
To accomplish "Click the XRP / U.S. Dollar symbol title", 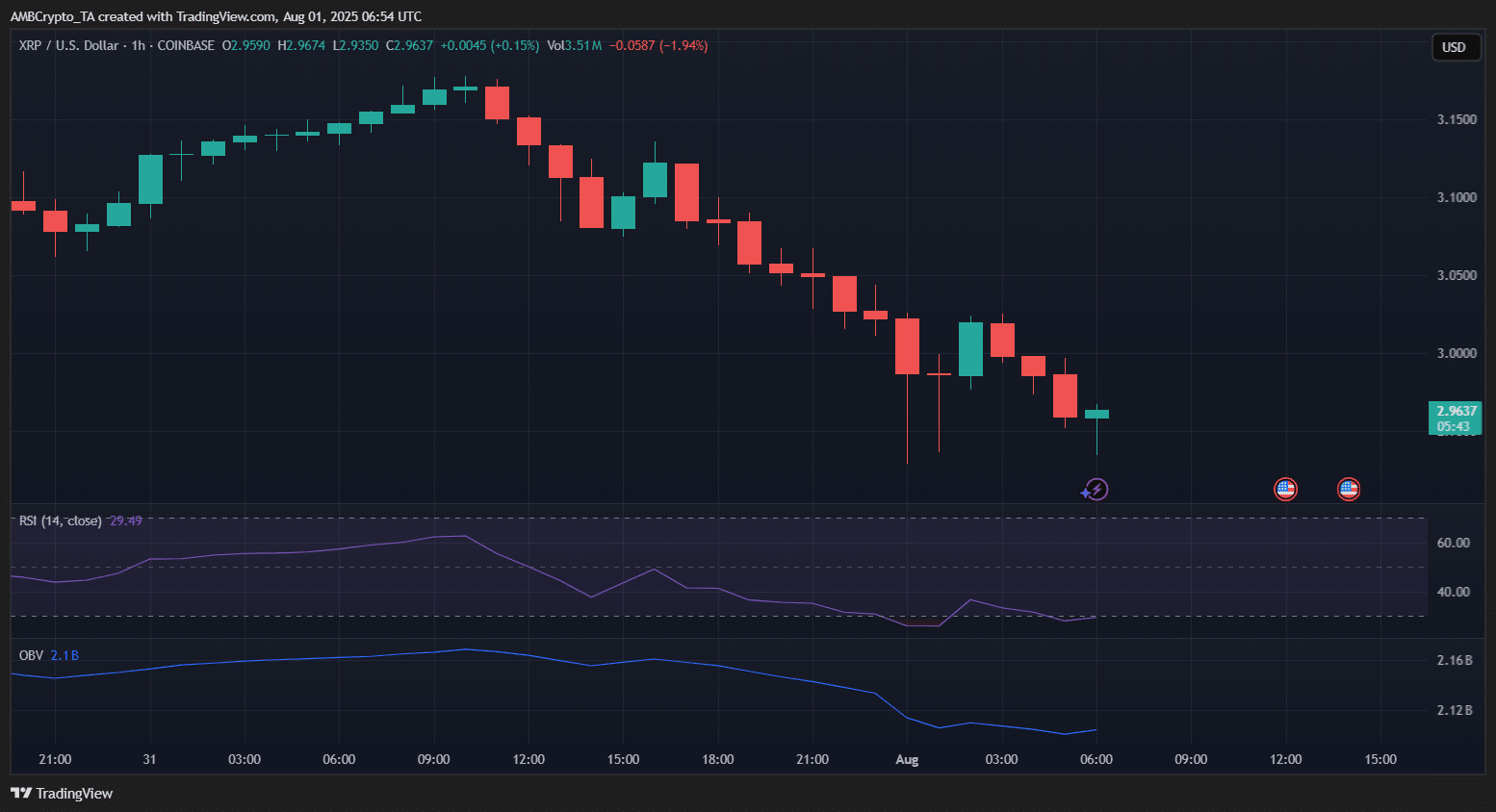I will coord(68,45).
